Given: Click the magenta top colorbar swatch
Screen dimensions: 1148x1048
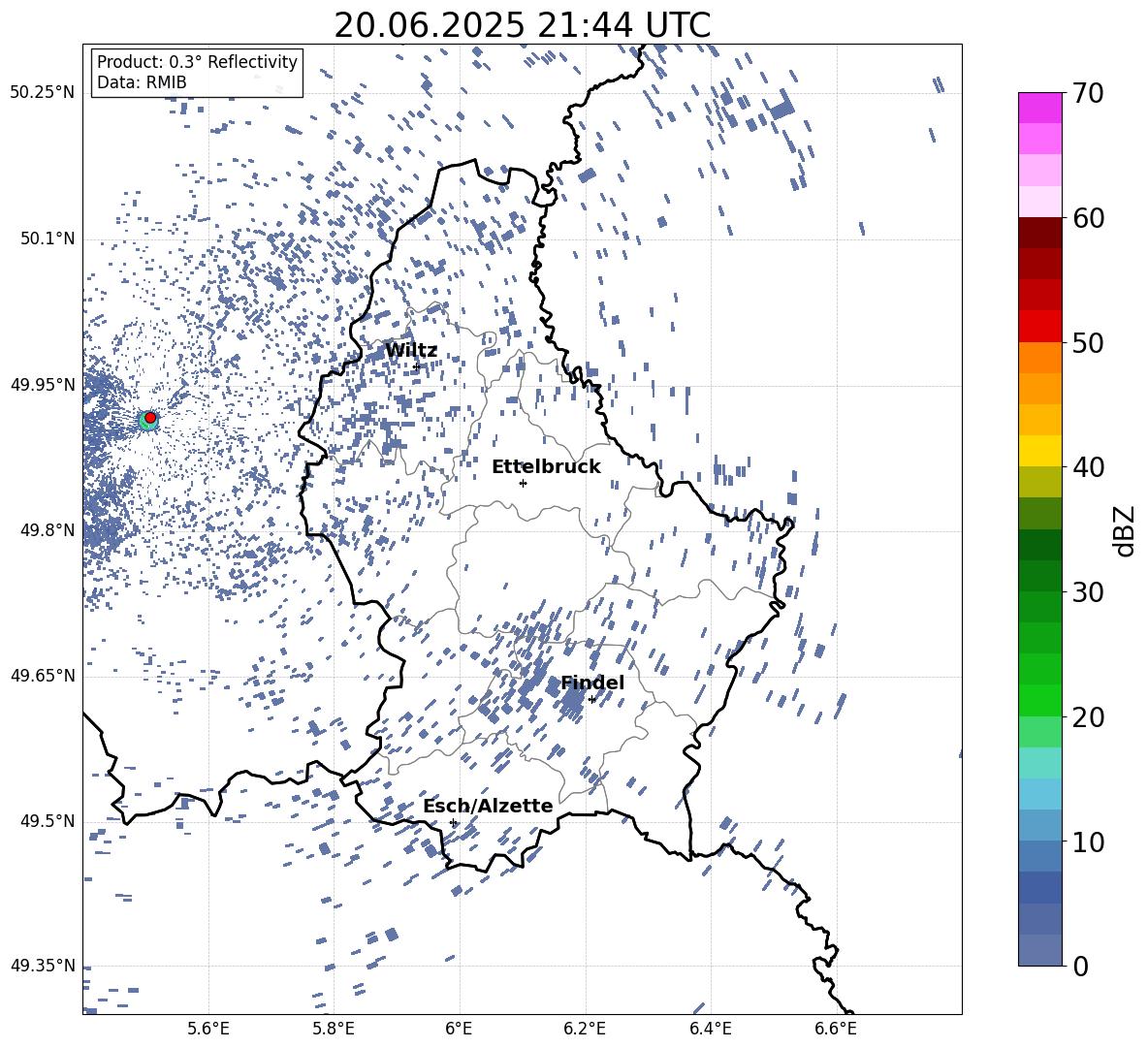Looking at the screenshot, I should click(x=1039, y=108).
